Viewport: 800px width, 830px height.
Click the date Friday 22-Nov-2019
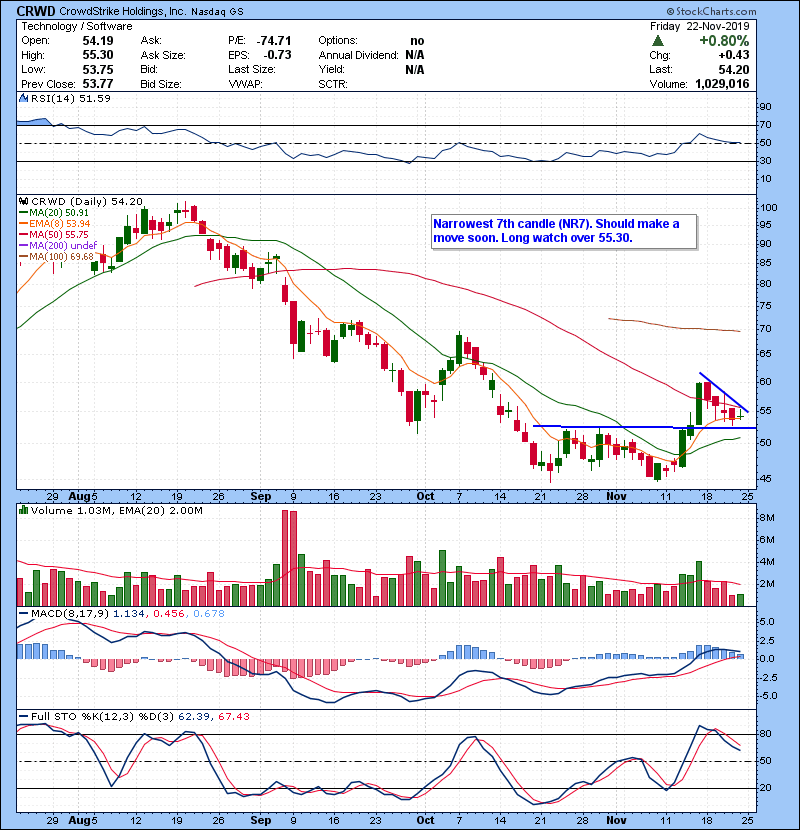(x=699, y=26)
